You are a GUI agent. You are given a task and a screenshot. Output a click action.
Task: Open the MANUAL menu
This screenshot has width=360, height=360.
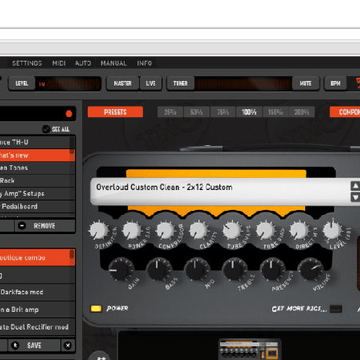tap(114, 63)
